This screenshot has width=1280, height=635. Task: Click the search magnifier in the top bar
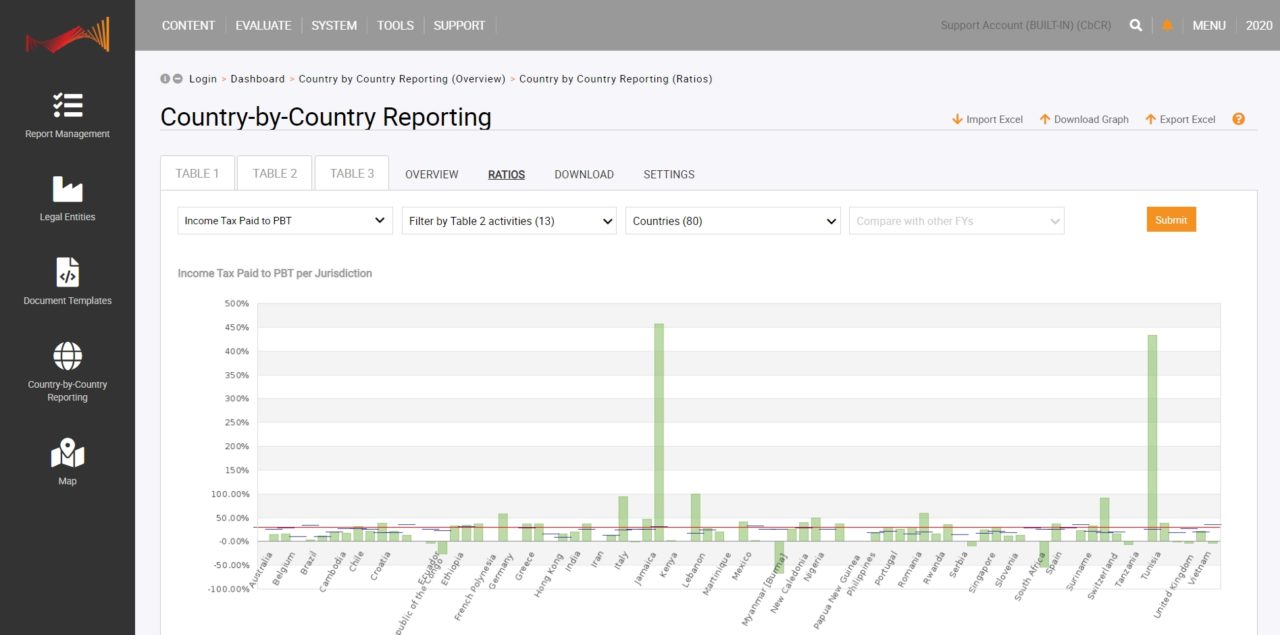pyautogui.click(x=1135, y=25)
